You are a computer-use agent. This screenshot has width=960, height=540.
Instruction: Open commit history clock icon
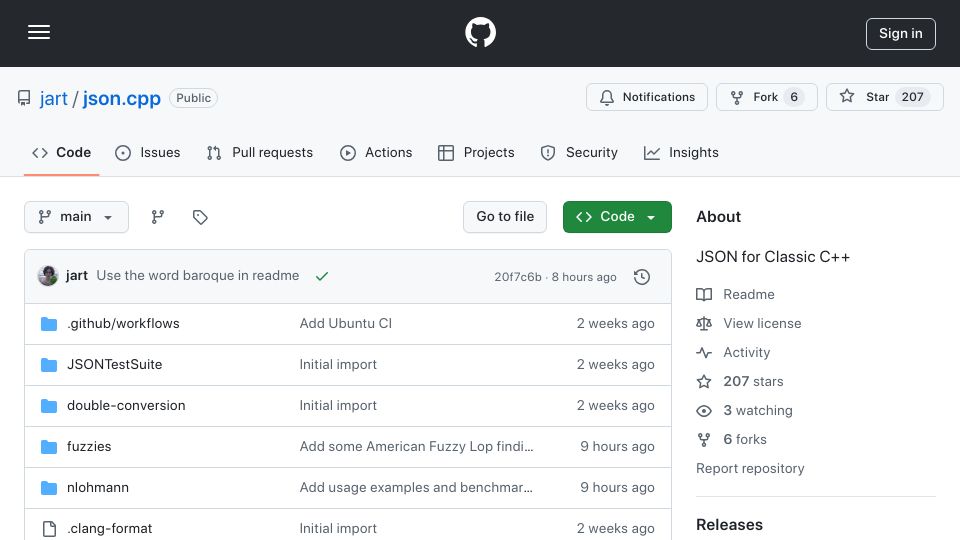click(642, 277)
